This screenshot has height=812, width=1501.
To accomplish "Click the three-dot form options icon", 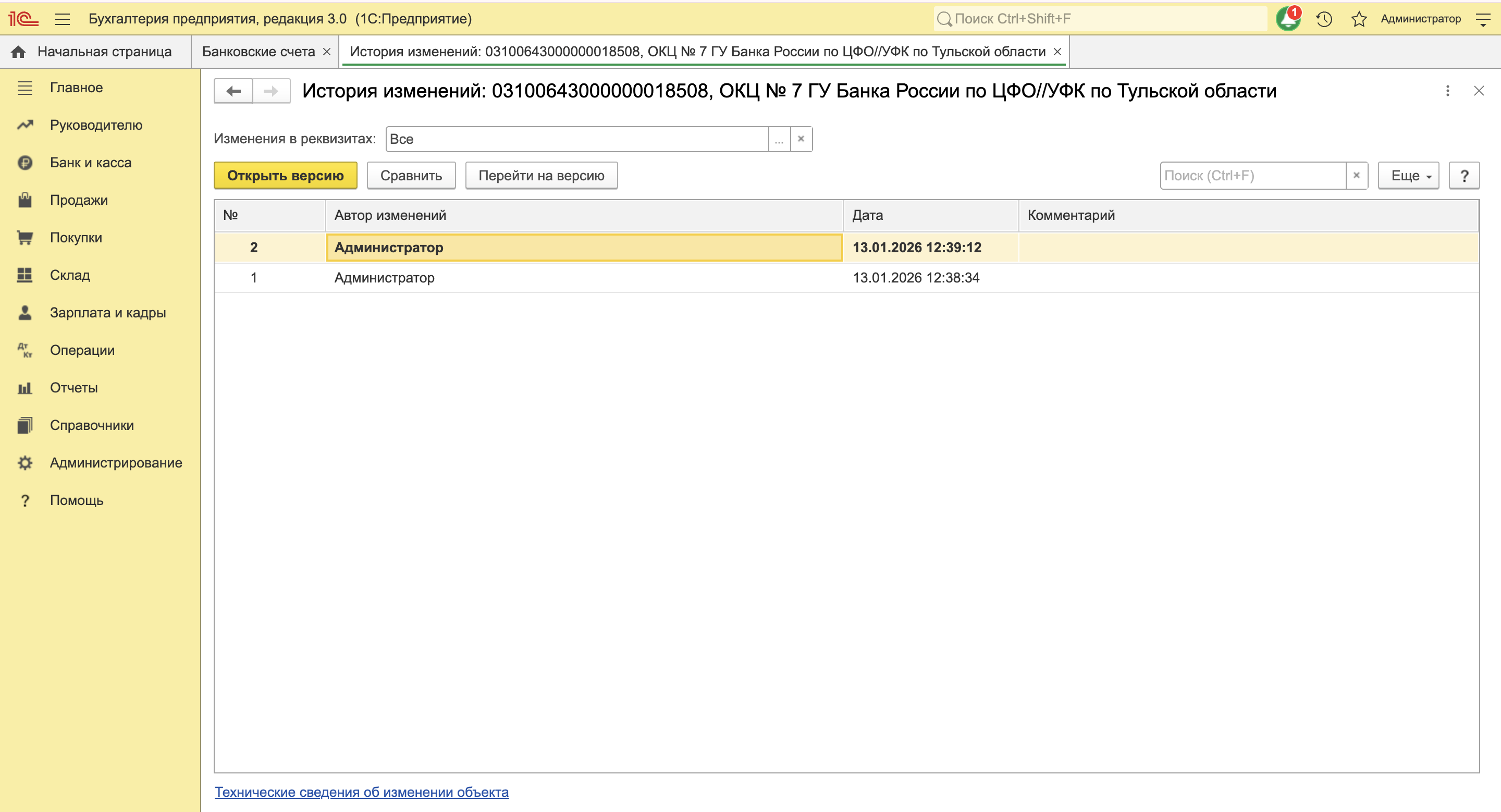I will [x=1447, y=91].
